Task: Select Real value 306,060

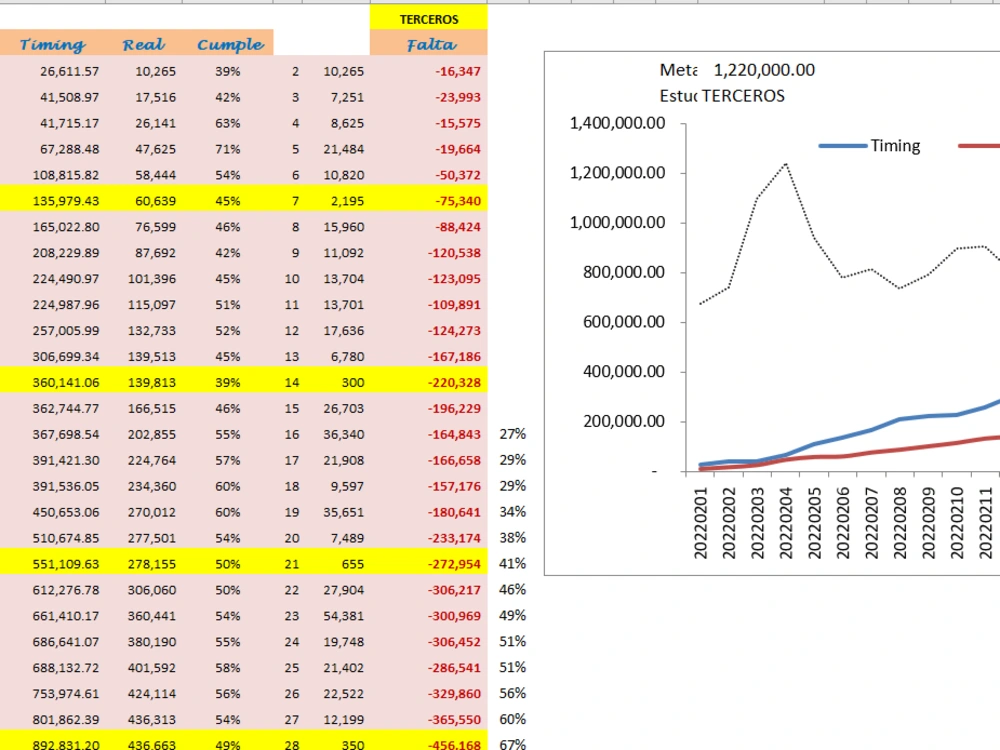Action: [x=152, y=590]
